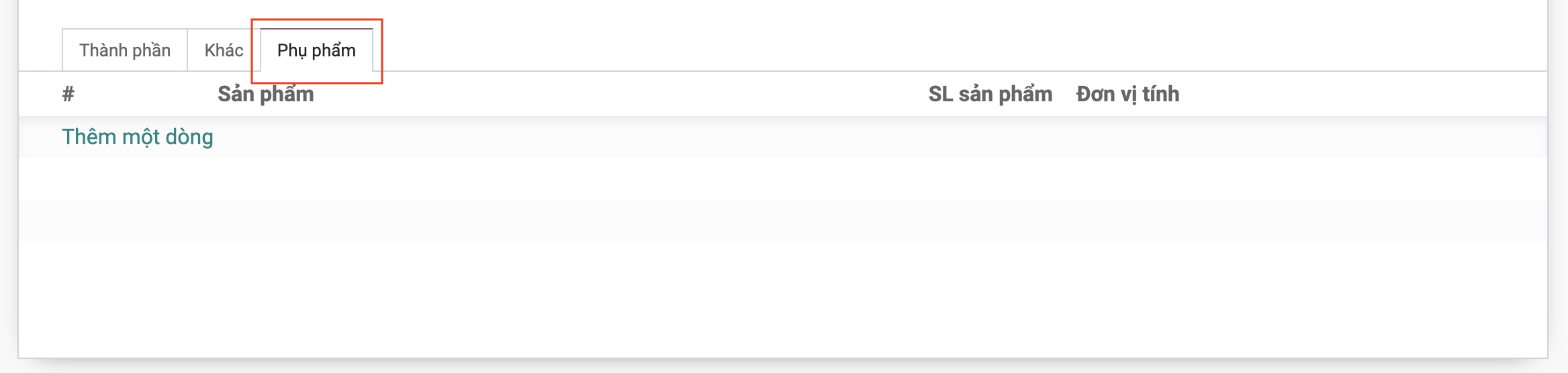The image size is (1568, 373).
Task: Sort by the Sản phẩm column header
Action: 265,94
